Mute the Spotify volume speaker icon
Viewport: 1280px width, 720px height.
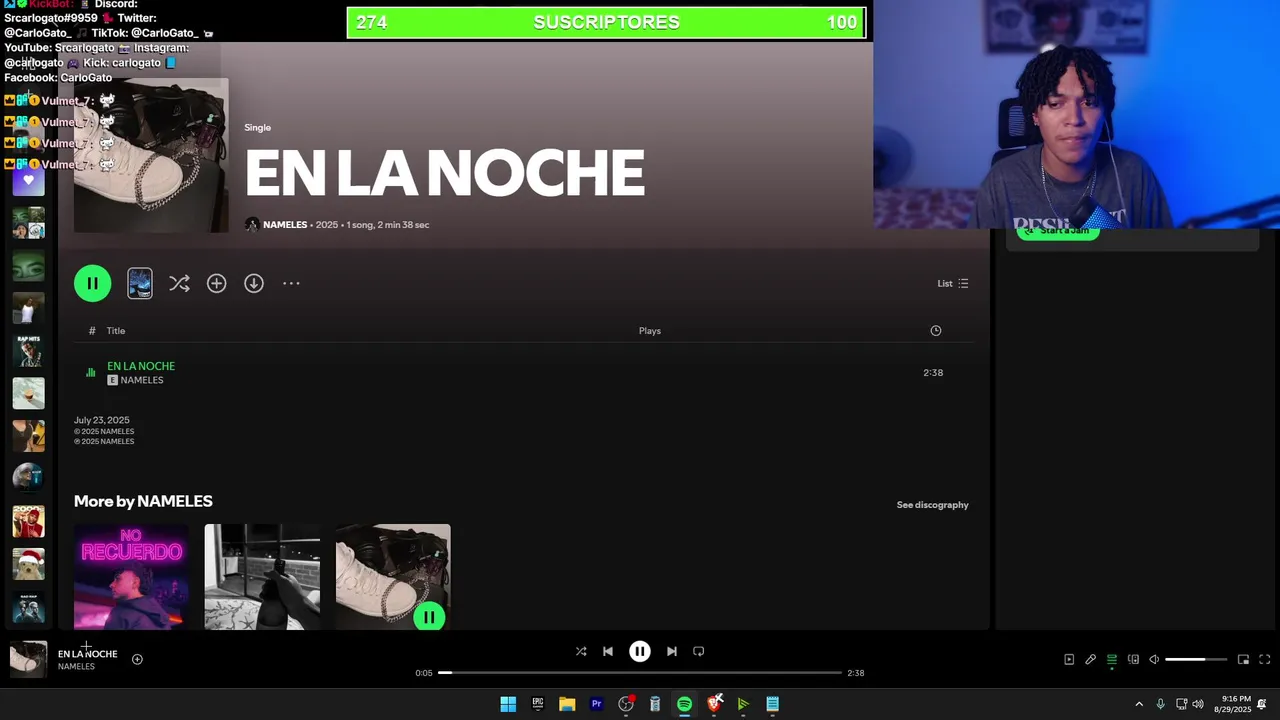(x=1154, y=659)
